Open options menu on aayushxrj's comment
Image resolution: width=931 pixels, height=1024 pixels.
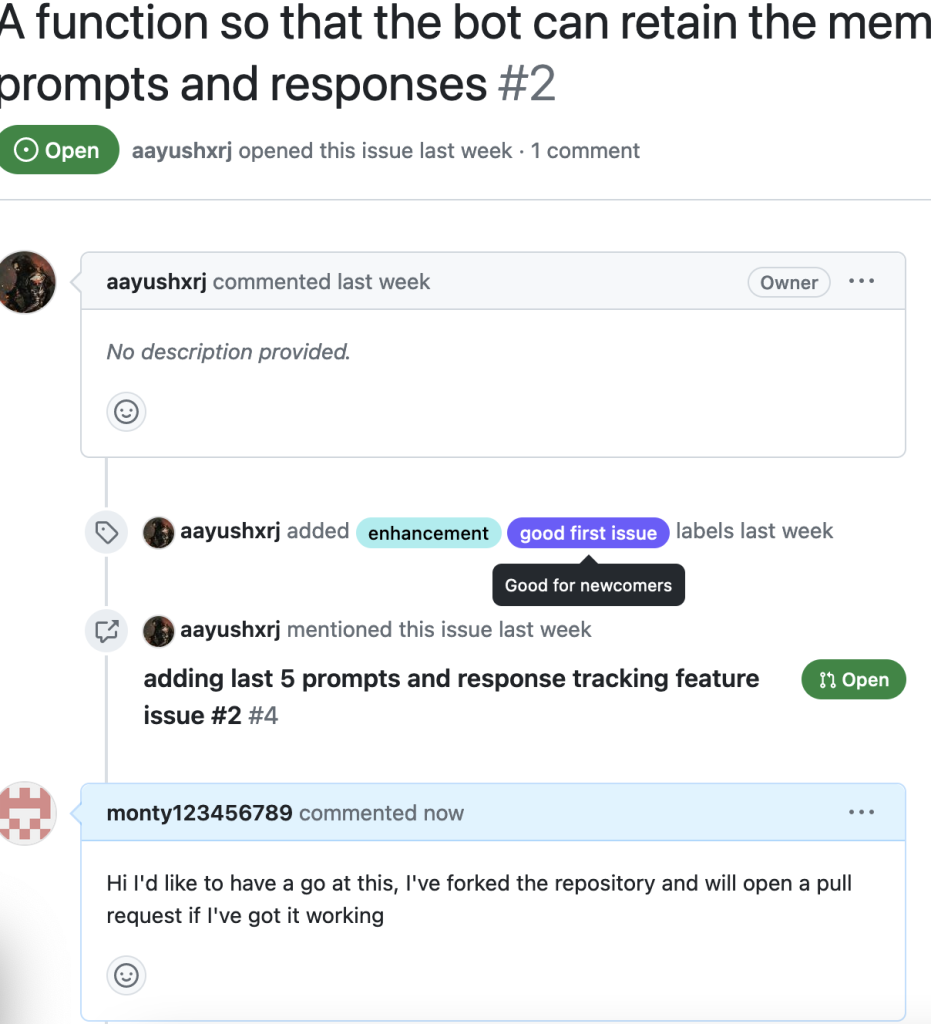pyautogui.click(x=861, y=281)
